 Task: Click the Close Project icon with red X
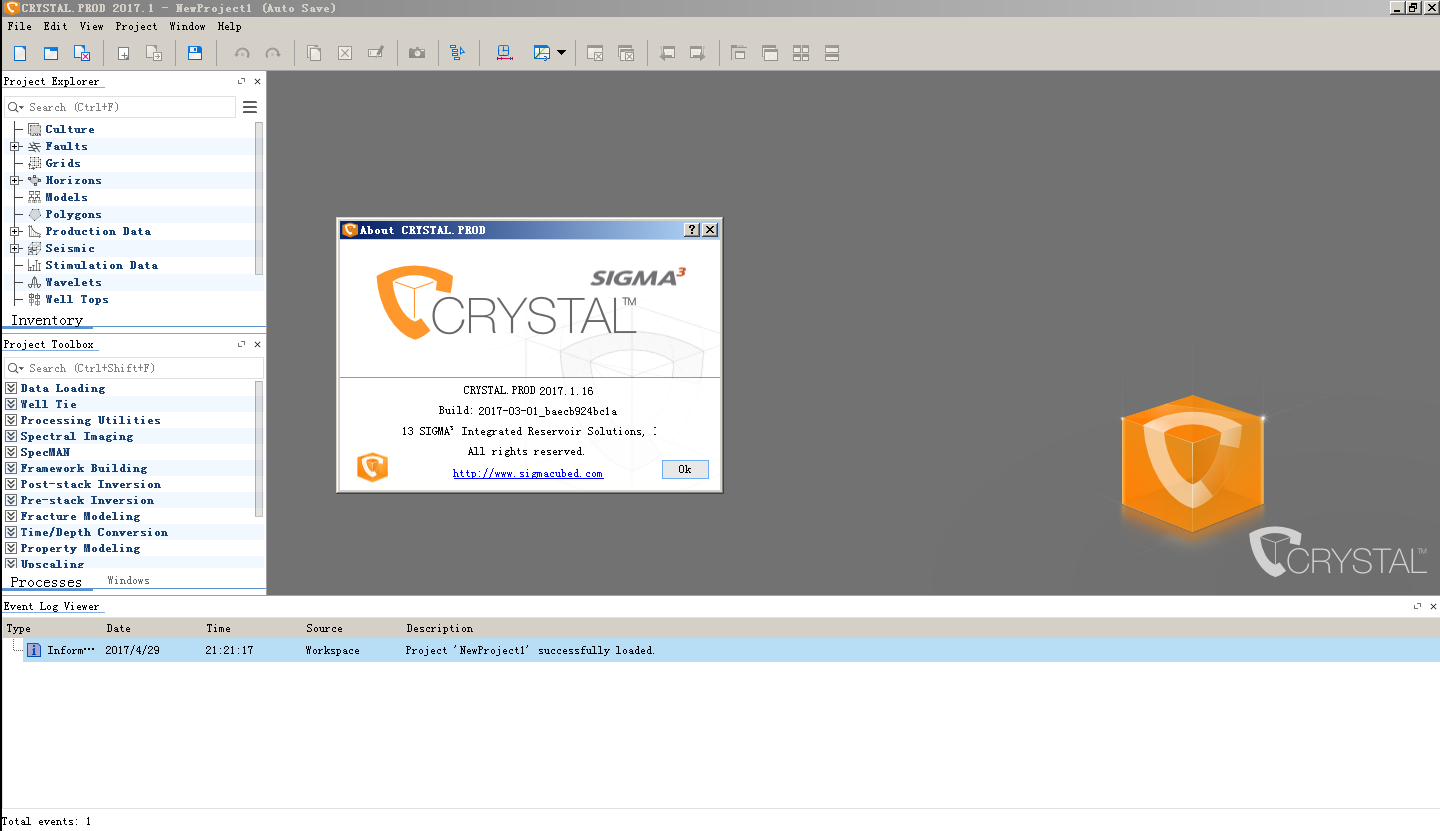coord(82,53)
